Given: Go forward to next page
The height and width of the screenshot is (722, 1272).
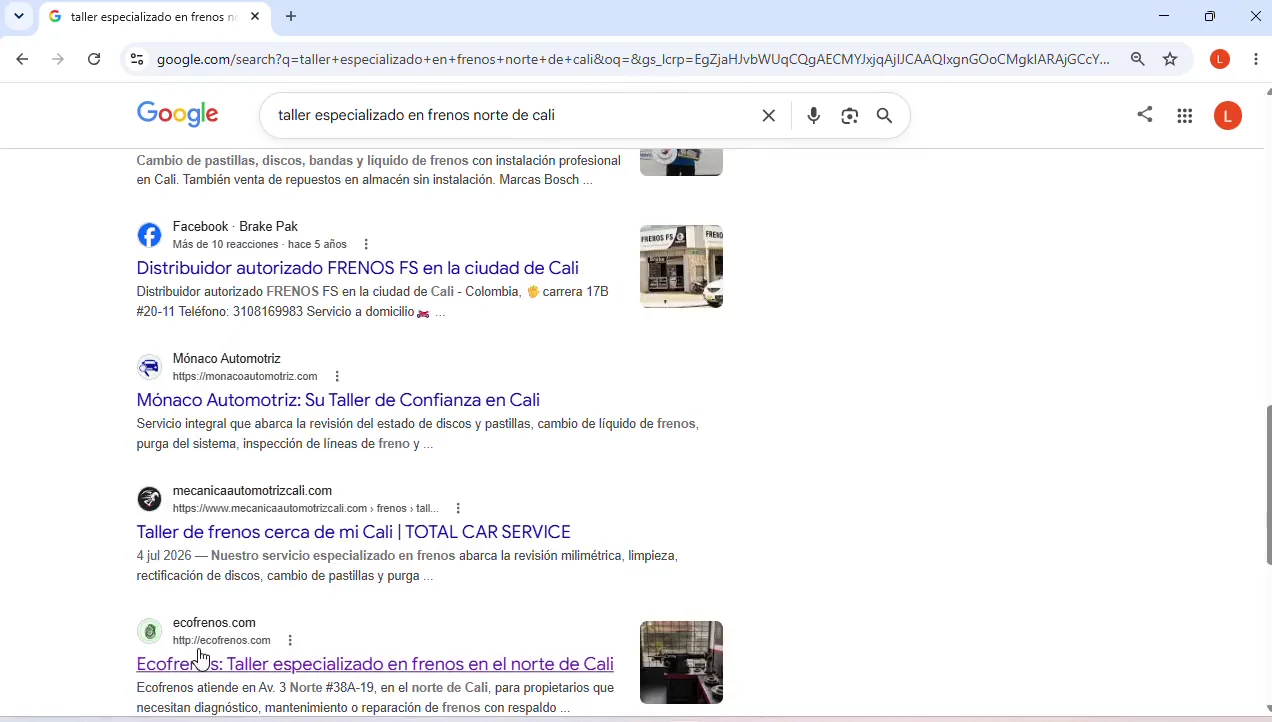Looking at the screenshot, I should [58, 59].
